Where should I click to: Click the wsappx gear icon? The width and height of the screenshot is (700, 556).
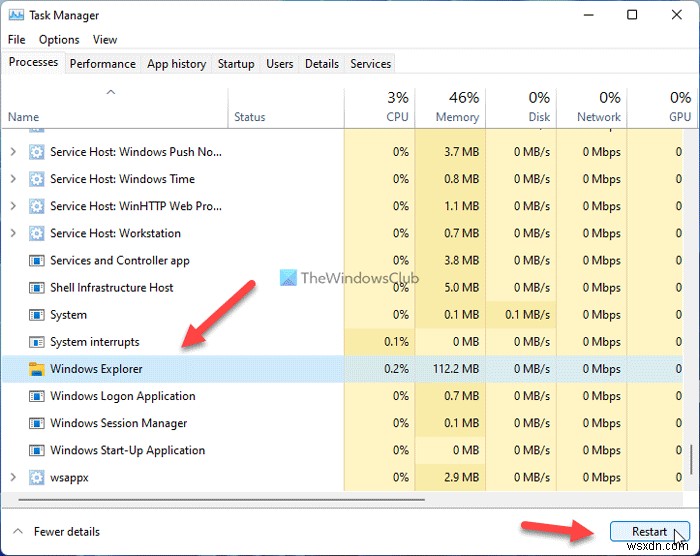(37, 477)
